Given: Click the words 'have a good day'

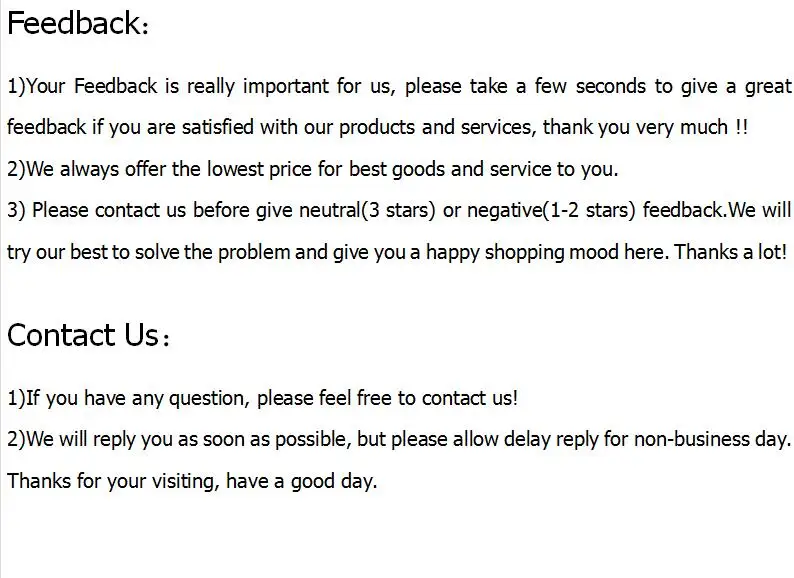Looking at the screenshot, I should [x=300, y=481].
